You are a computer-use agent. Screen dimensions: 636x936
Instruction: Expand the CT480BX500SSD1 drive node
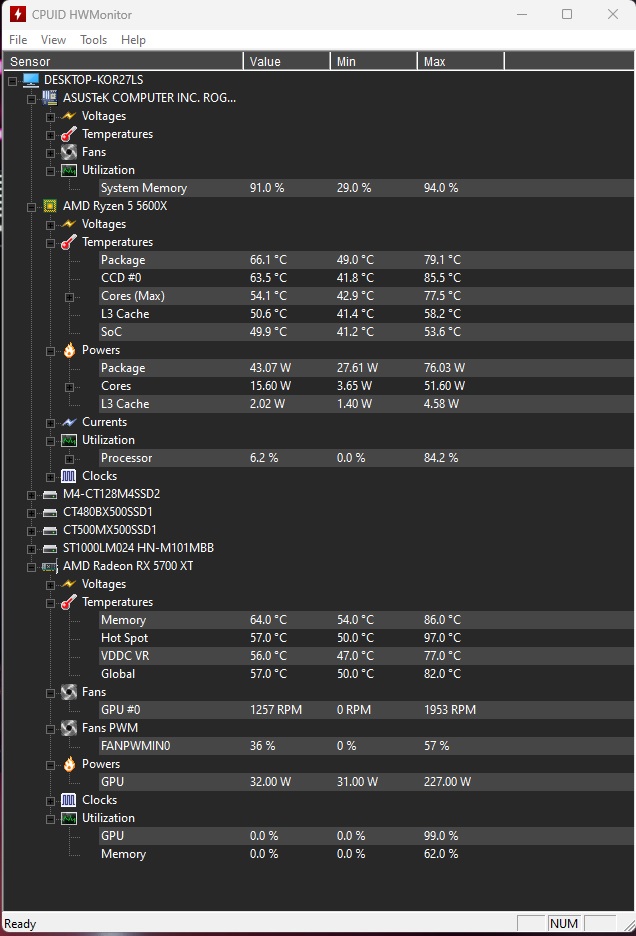pos(32,513)
